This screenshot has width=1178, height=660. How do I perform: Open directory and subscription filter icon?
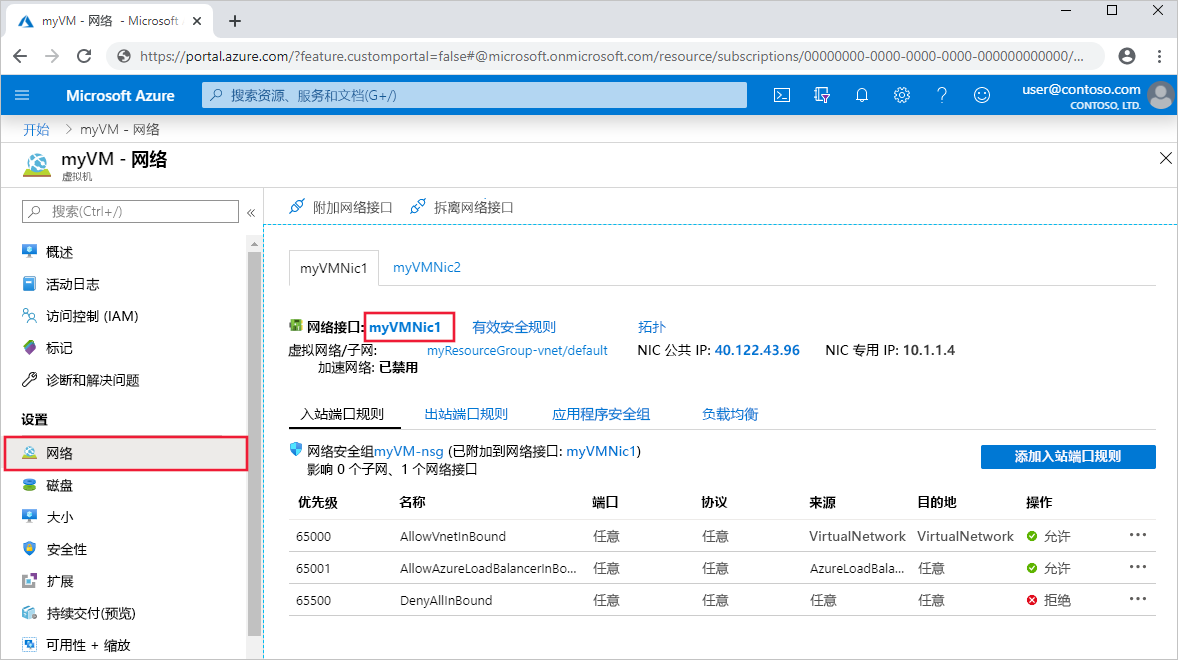(x=822, y=95)
